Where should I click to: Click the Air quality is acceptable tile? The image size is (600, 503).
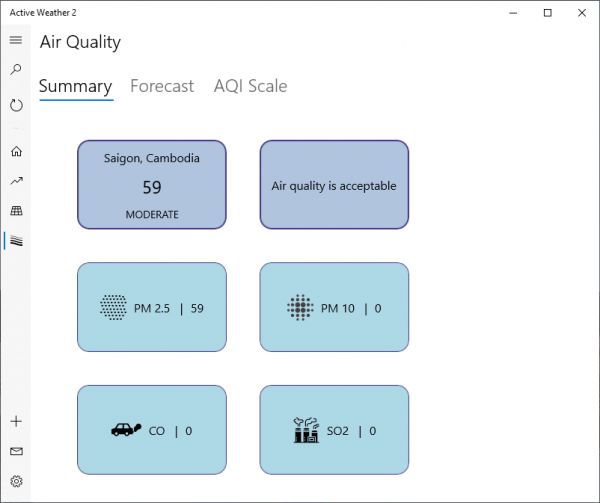pyautogui.click(x=334, y=185)
